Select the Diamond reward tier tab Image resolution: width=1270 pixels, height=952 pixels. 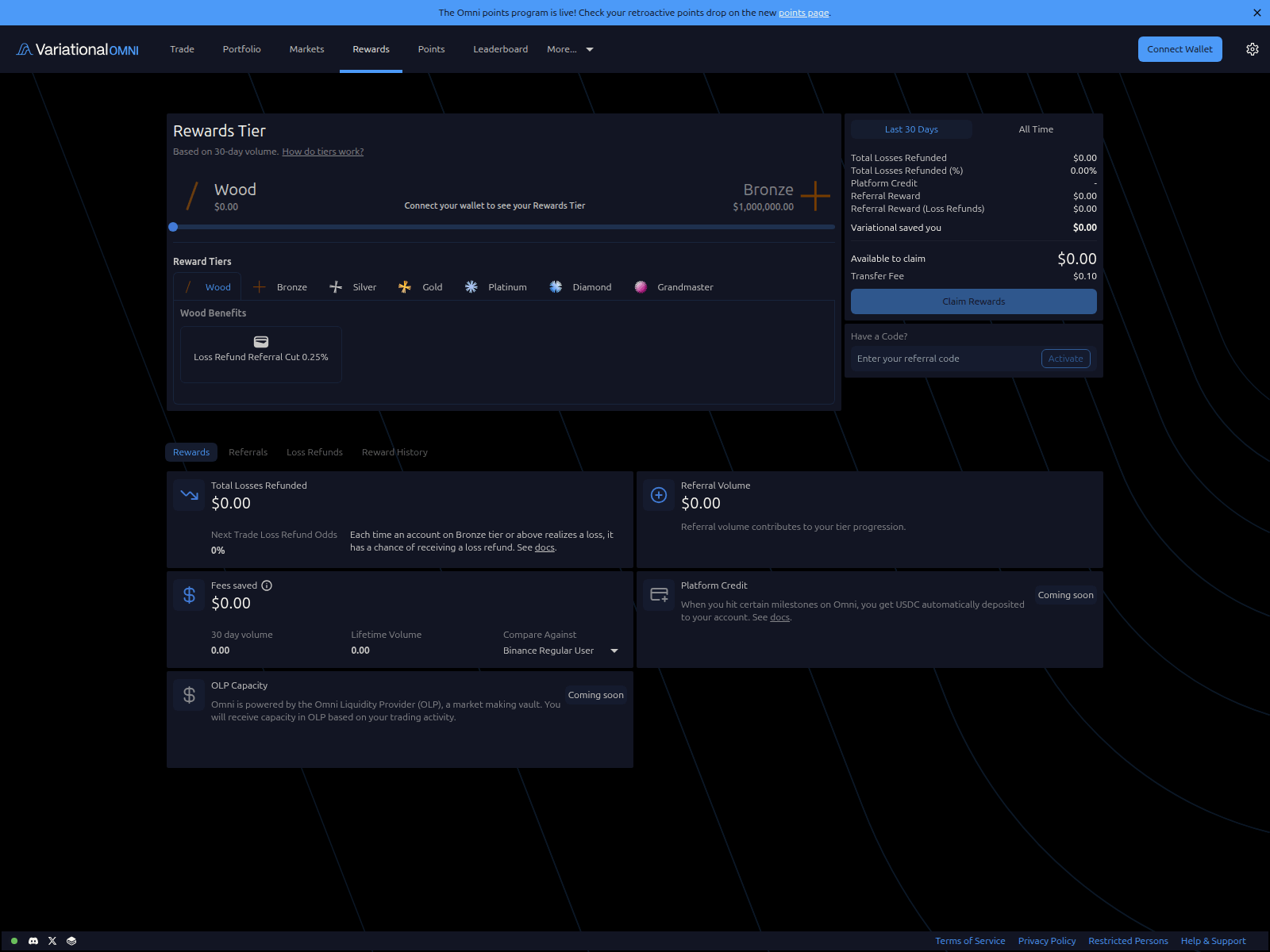pos(580,287)
